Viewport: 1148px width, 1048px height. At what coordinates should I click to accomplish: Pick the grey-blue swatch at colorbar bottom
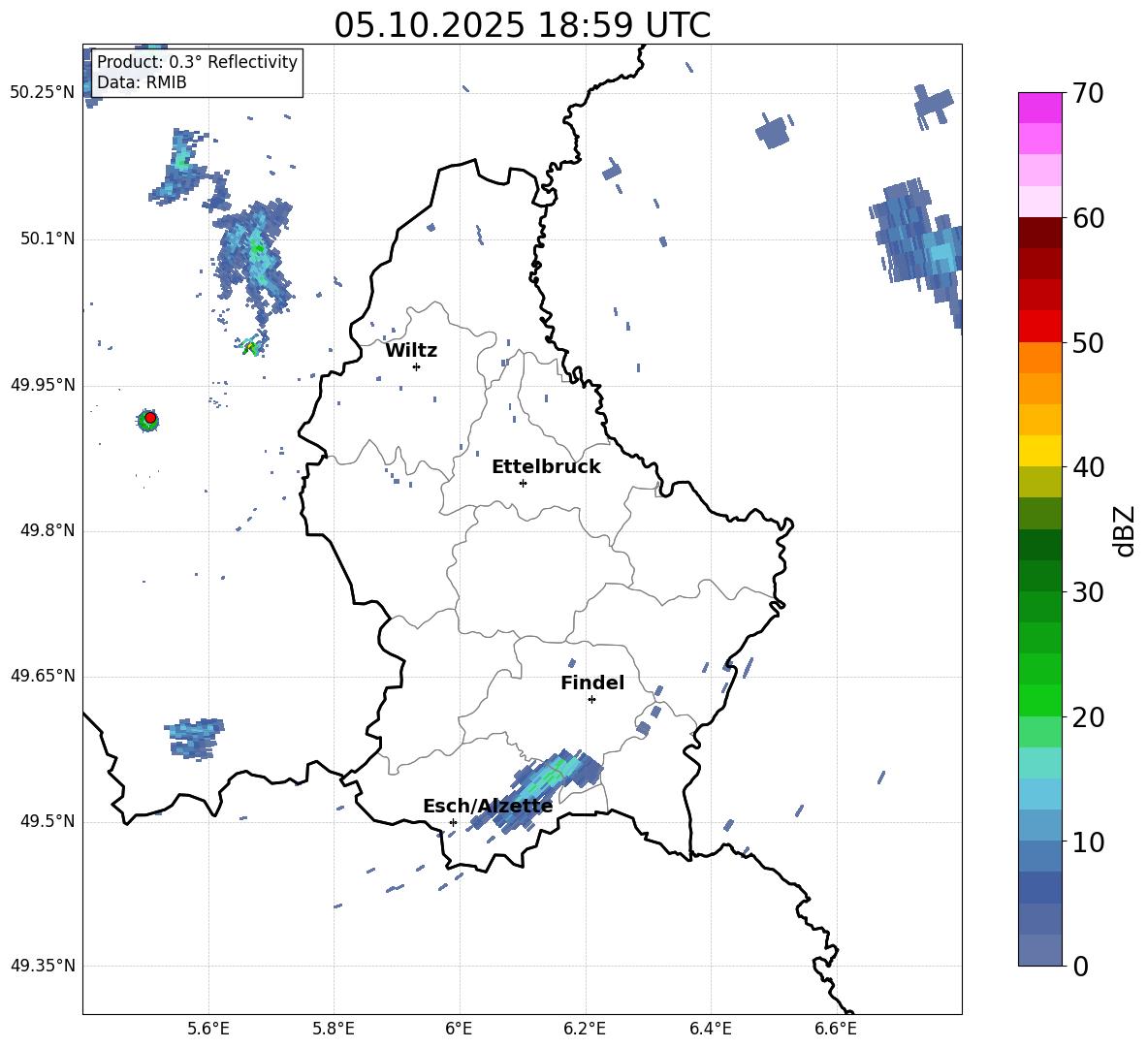[x=1039, y=950]
